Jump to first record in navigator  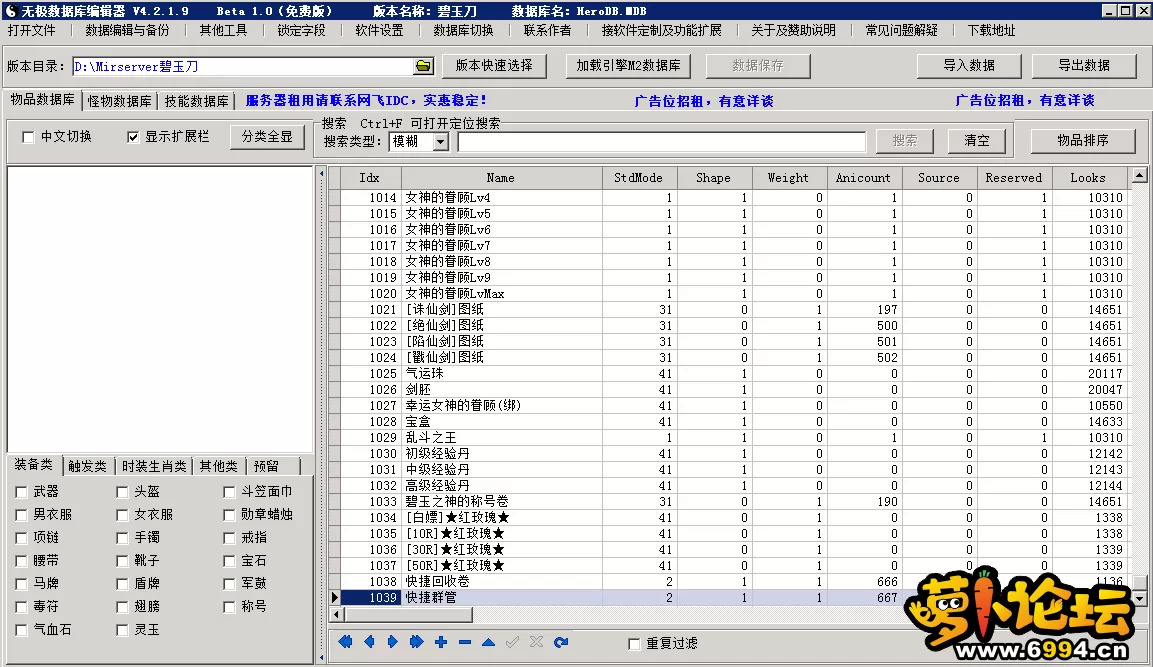click(x=345, y=642)
